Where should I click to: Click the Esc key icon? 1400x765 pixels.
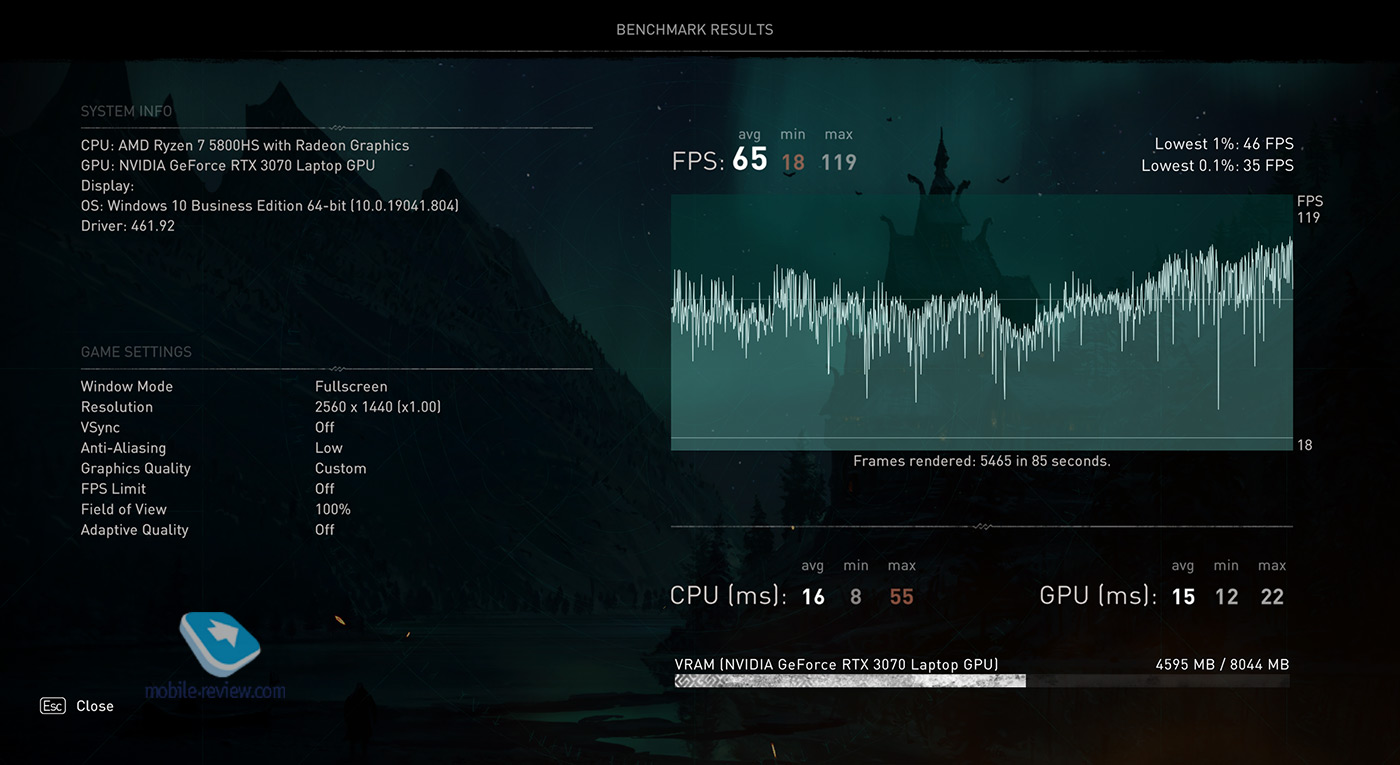(x=52, y=706)
